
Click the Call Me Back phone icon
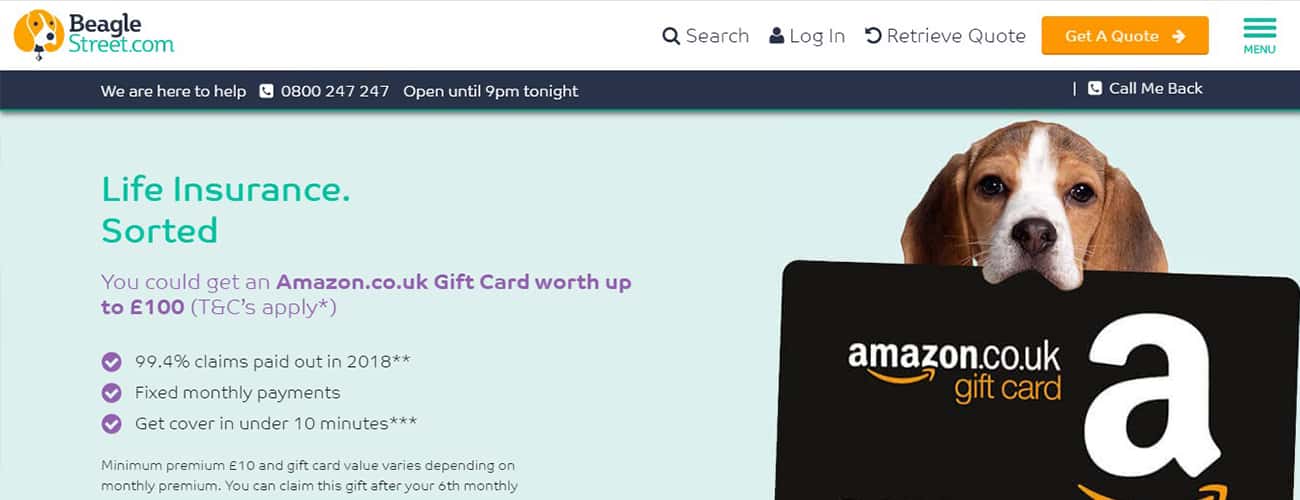[1095, 88]
